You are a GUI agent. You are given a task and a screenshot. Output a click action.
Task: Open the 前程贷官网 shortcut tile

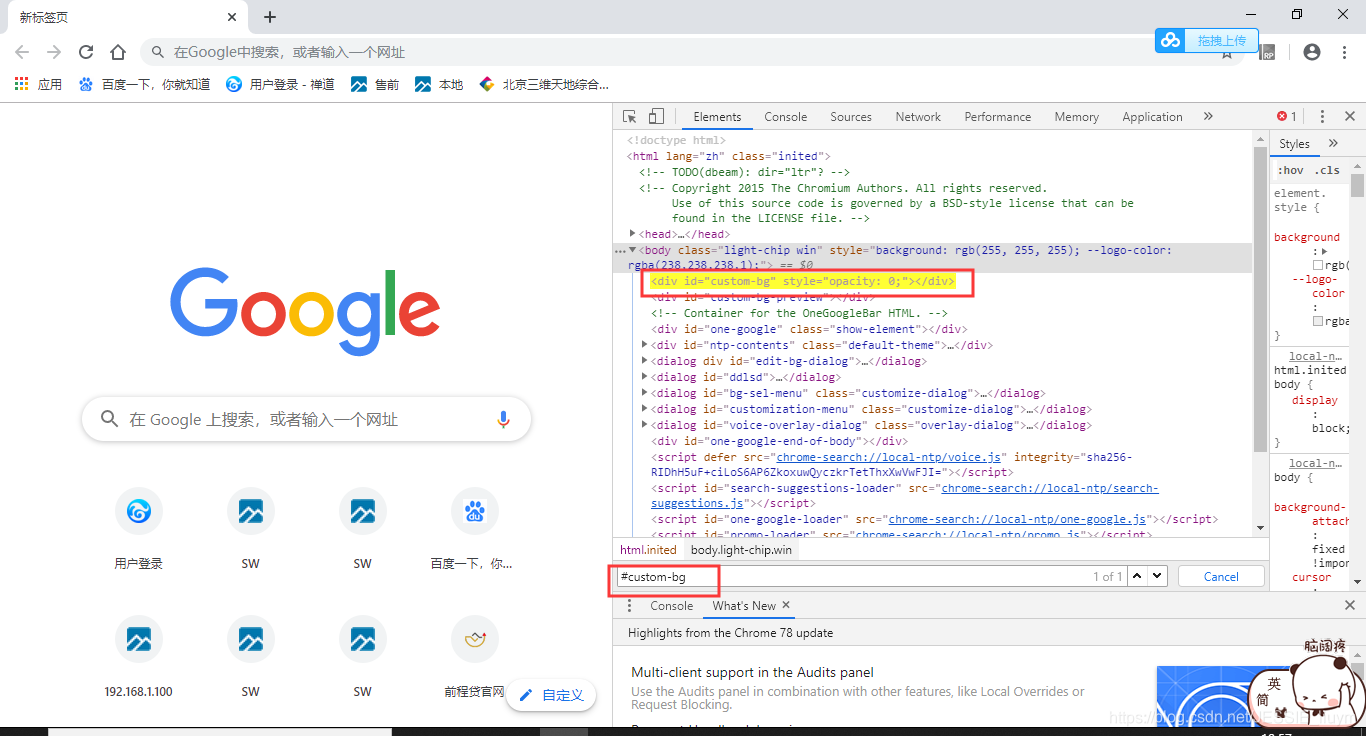pos(474,657)
